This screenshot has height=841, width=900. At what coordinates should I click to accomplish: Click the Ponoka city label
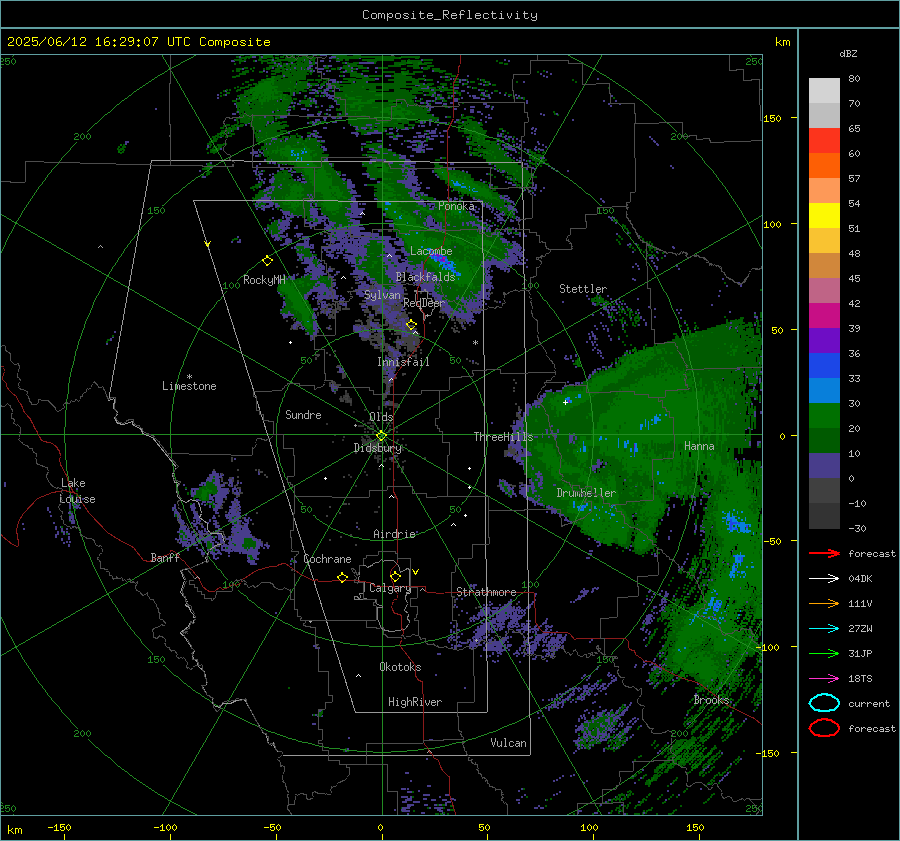point(456,206)
